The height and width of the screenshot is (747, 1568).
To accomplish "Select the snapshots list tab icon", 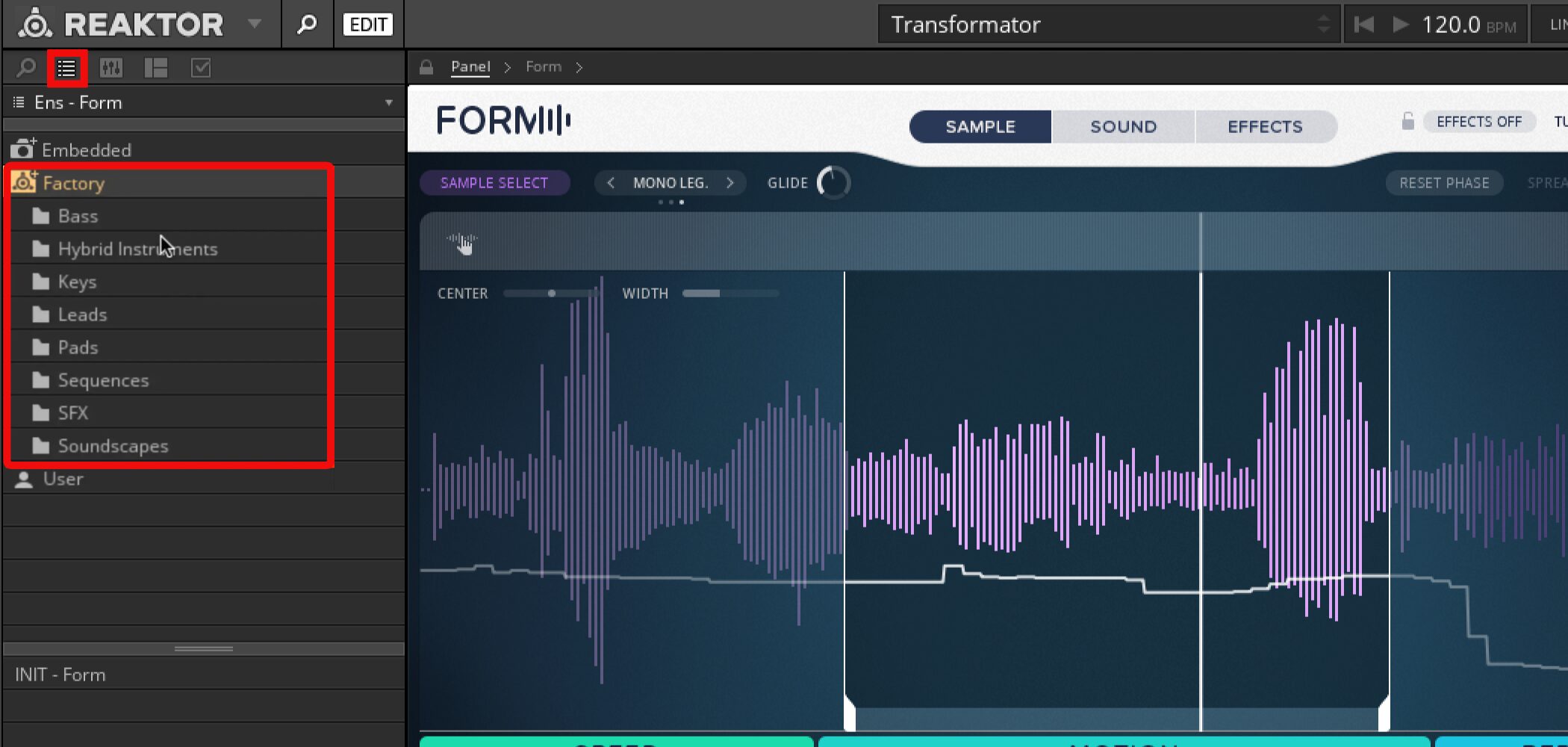I will (66, 69).
